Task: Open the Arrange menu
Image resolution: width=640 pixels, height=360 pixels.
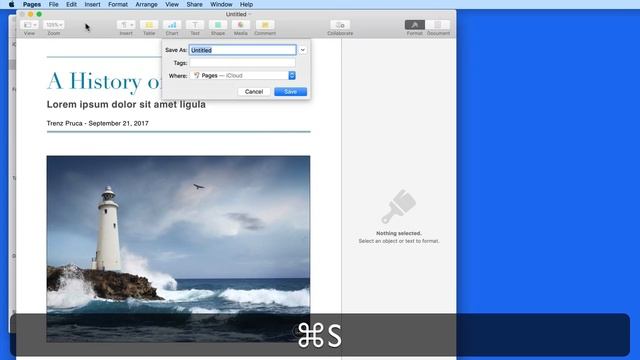Action: point(147,4)
